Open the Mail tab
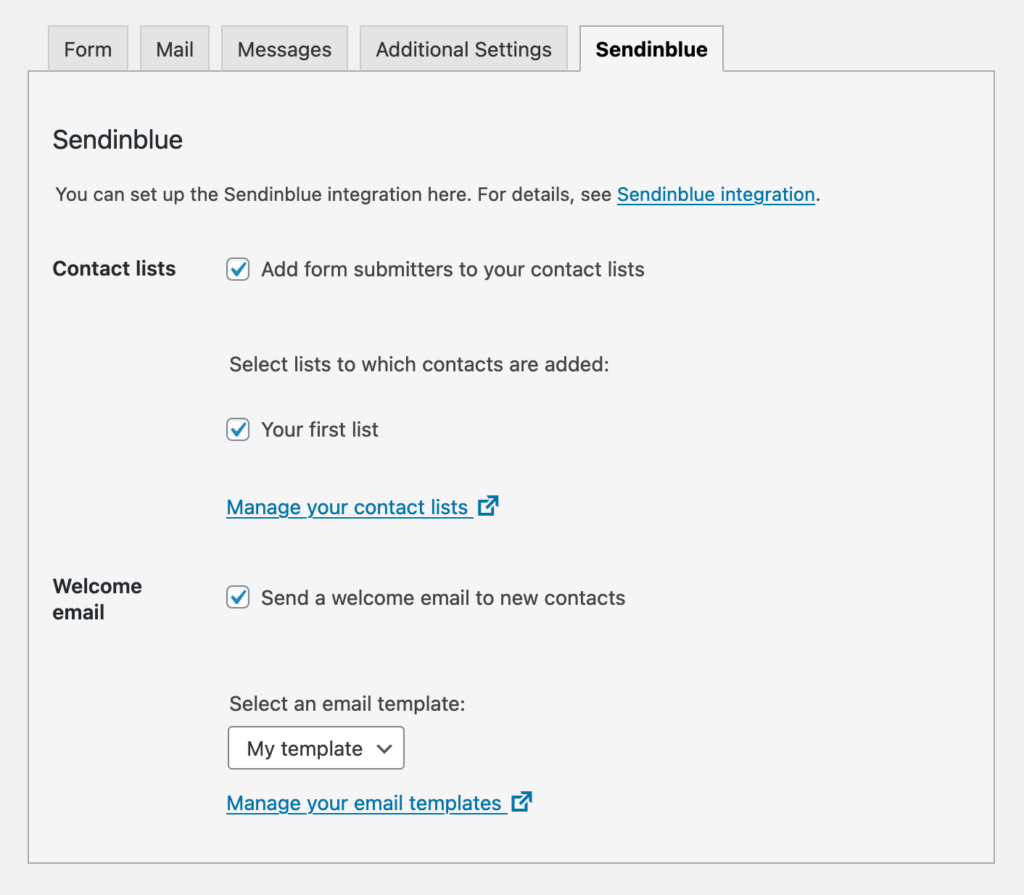Screen dimensions: 1024x895 [174, 49]
